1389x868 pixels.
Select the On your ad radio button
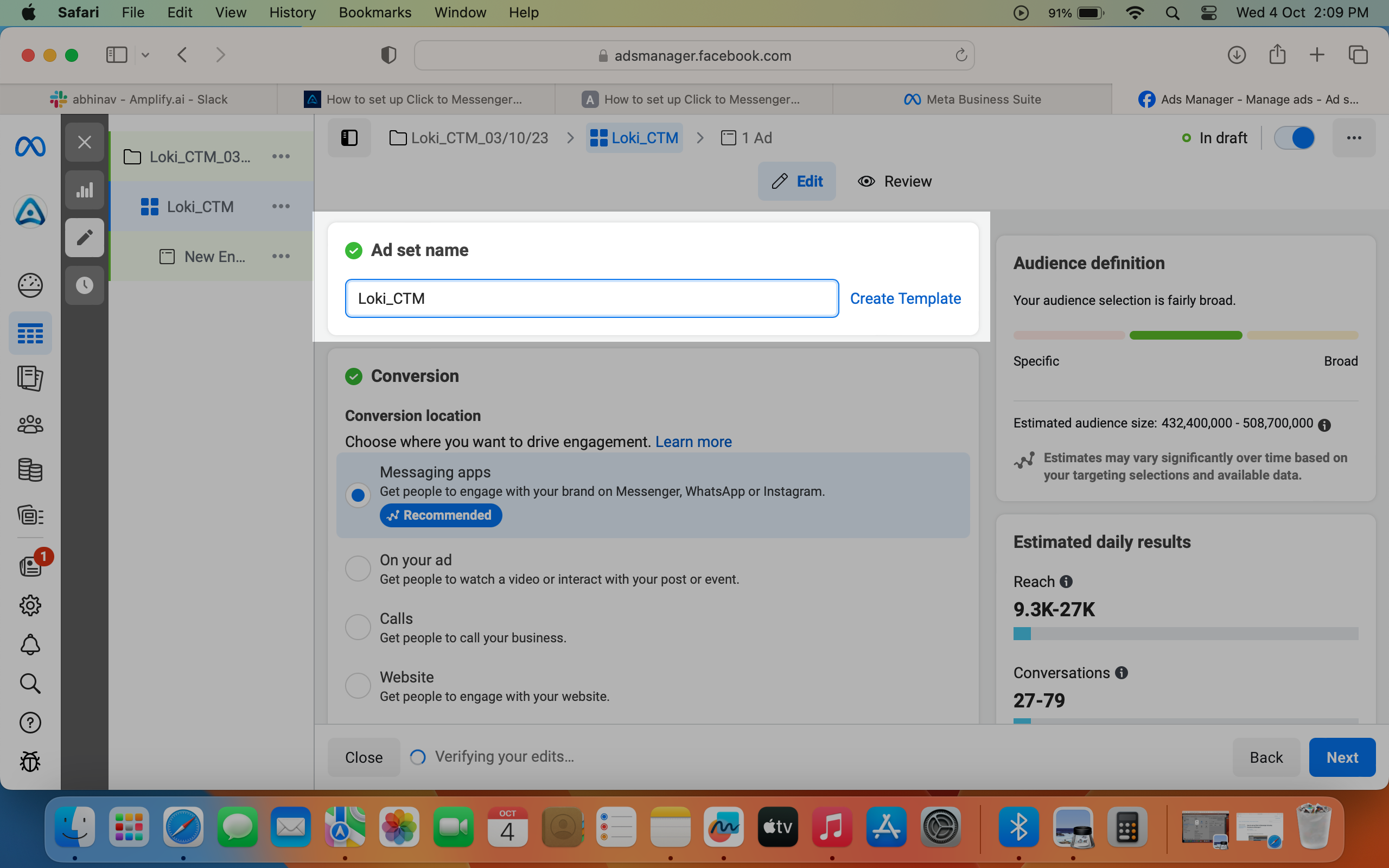point(358,569)
